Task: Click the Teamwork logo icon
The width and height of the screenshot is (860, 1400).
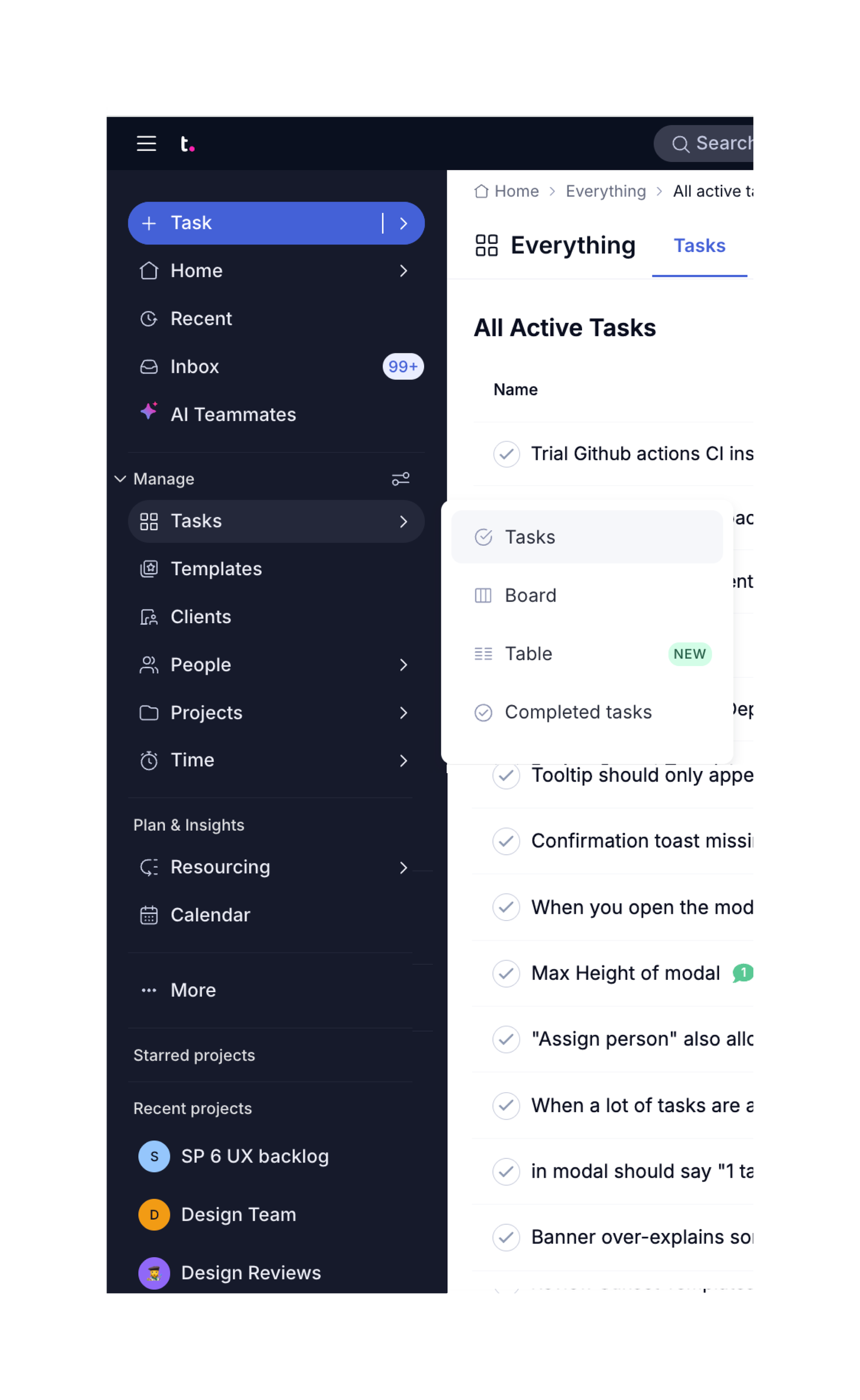Action: pyautogui.click(x=187, y=144)
